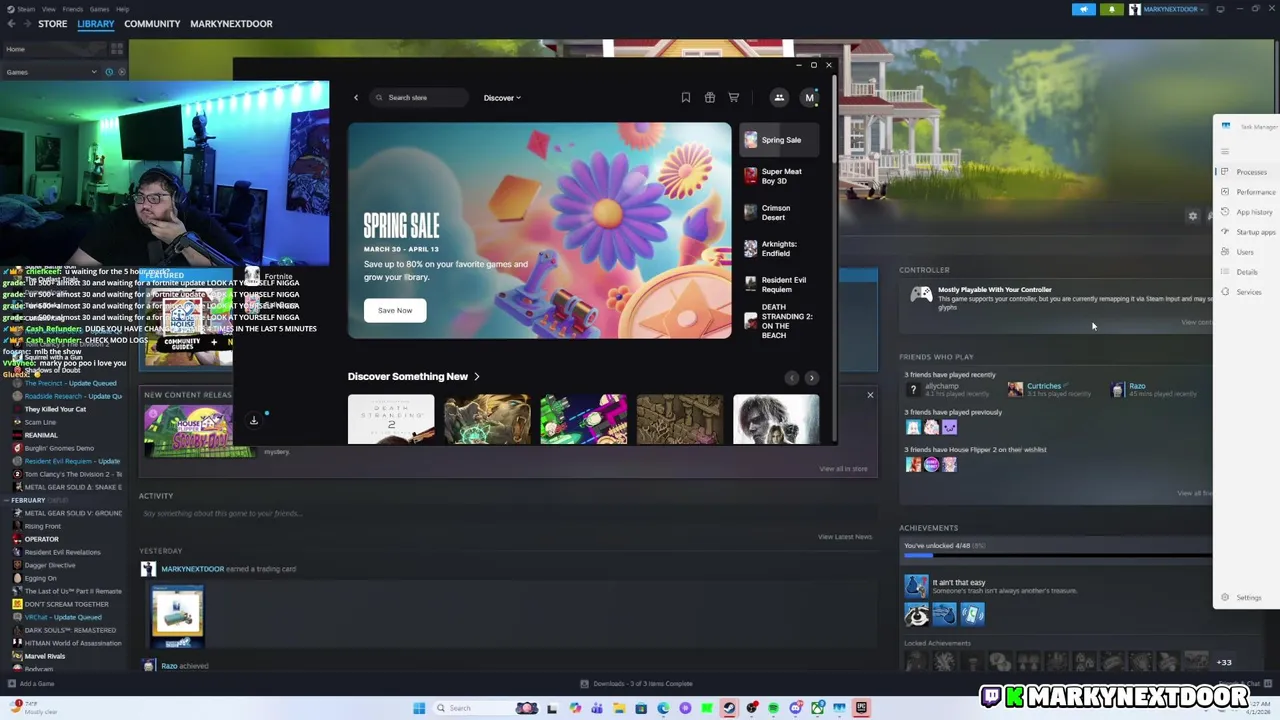Select REANIMAL in the Steam library list
Screen dimensions: 1280x720
tap(41, 435)
